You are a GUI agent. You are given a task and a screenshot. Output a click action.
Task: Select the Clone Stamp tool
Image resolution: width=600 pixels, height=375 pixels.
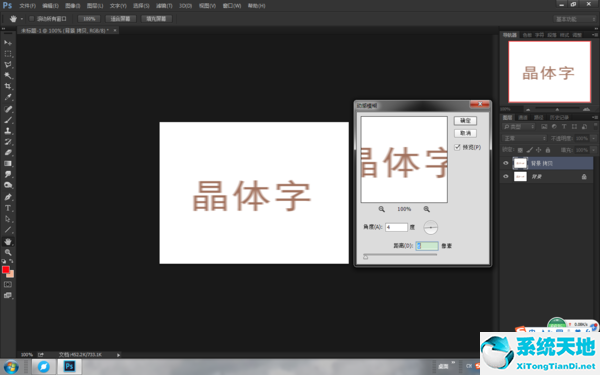[8, 131]
